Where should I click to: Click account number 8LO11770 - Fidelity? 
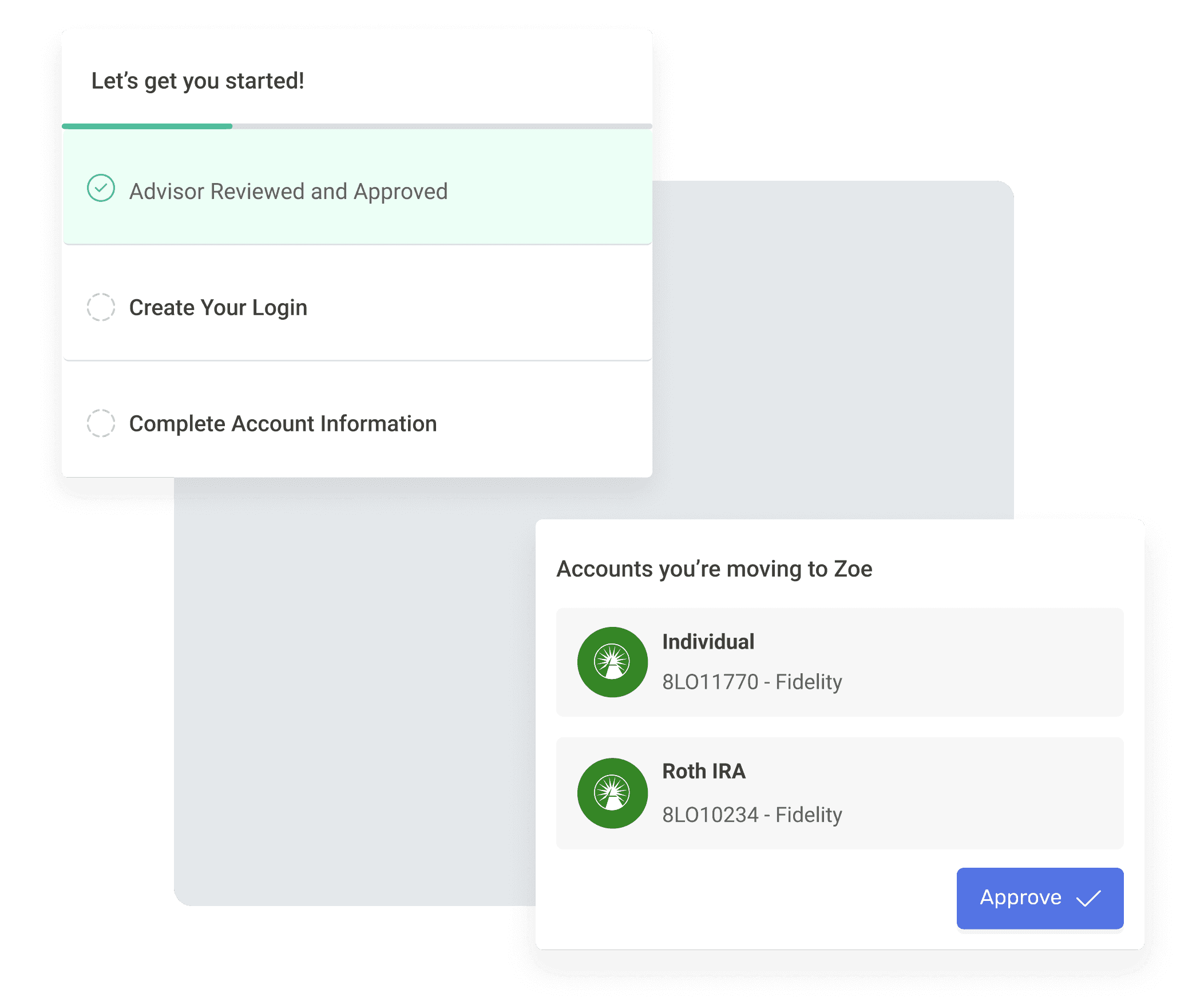pos(751,682)
